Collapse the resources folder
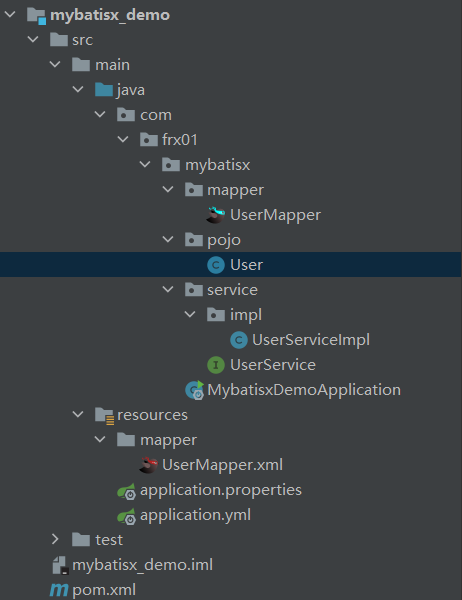The width and height of the screenshot is (462, 600). click(78, 414)
